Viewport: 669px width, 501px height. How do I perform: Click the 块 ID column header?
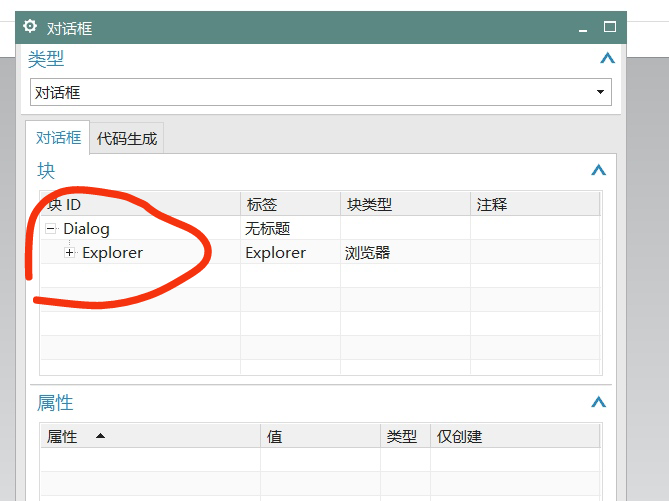(140, 204)
